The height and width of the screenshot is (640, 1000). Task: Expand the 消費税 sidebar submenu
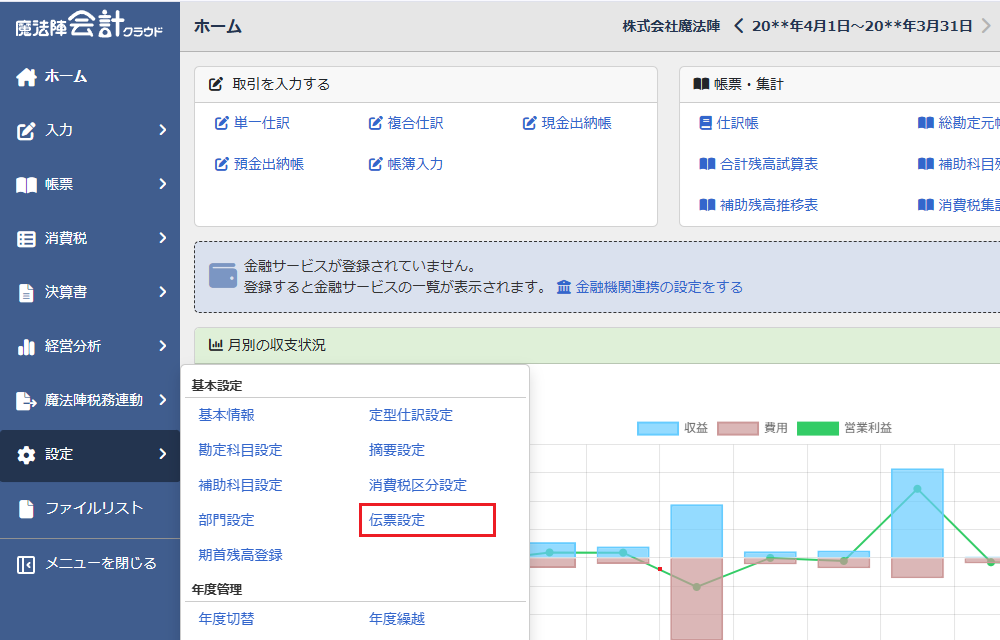90,238
